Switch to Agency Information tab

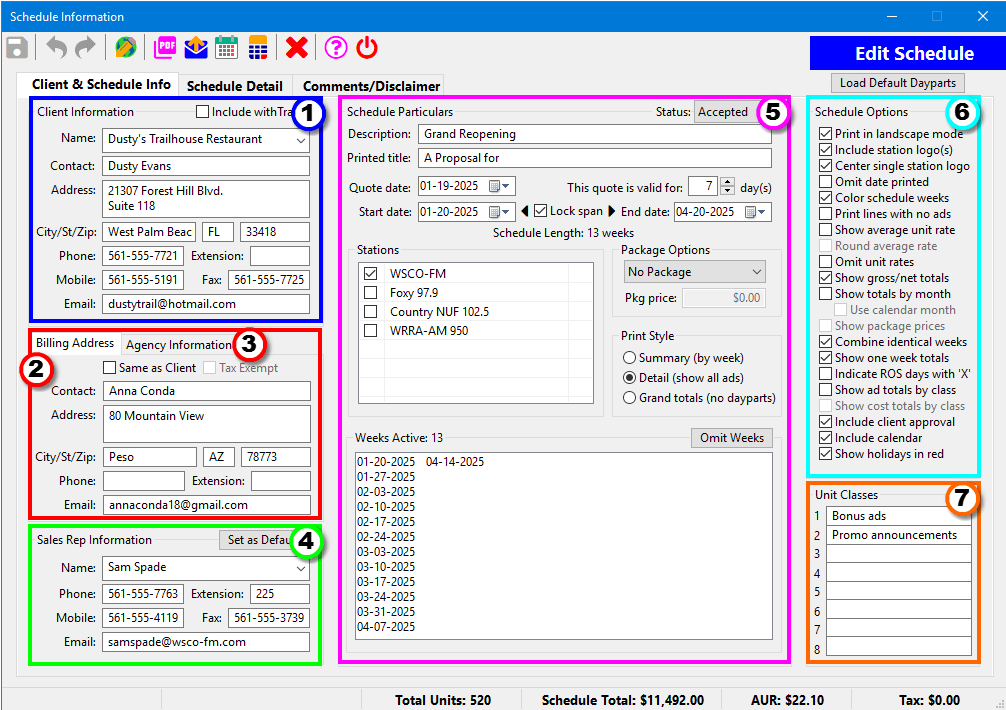coord(178,345)
